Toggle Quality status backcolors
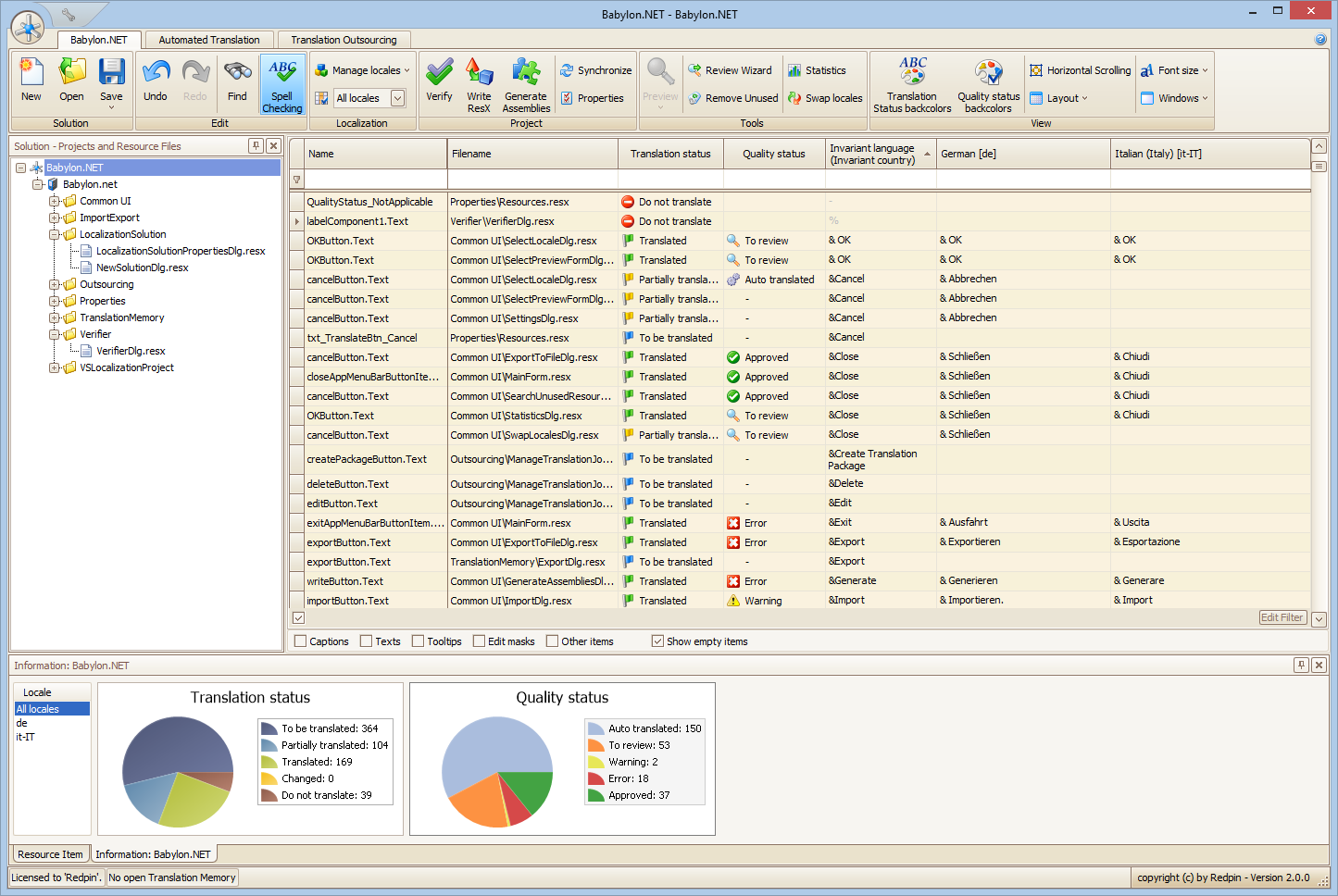 [988, 84]
